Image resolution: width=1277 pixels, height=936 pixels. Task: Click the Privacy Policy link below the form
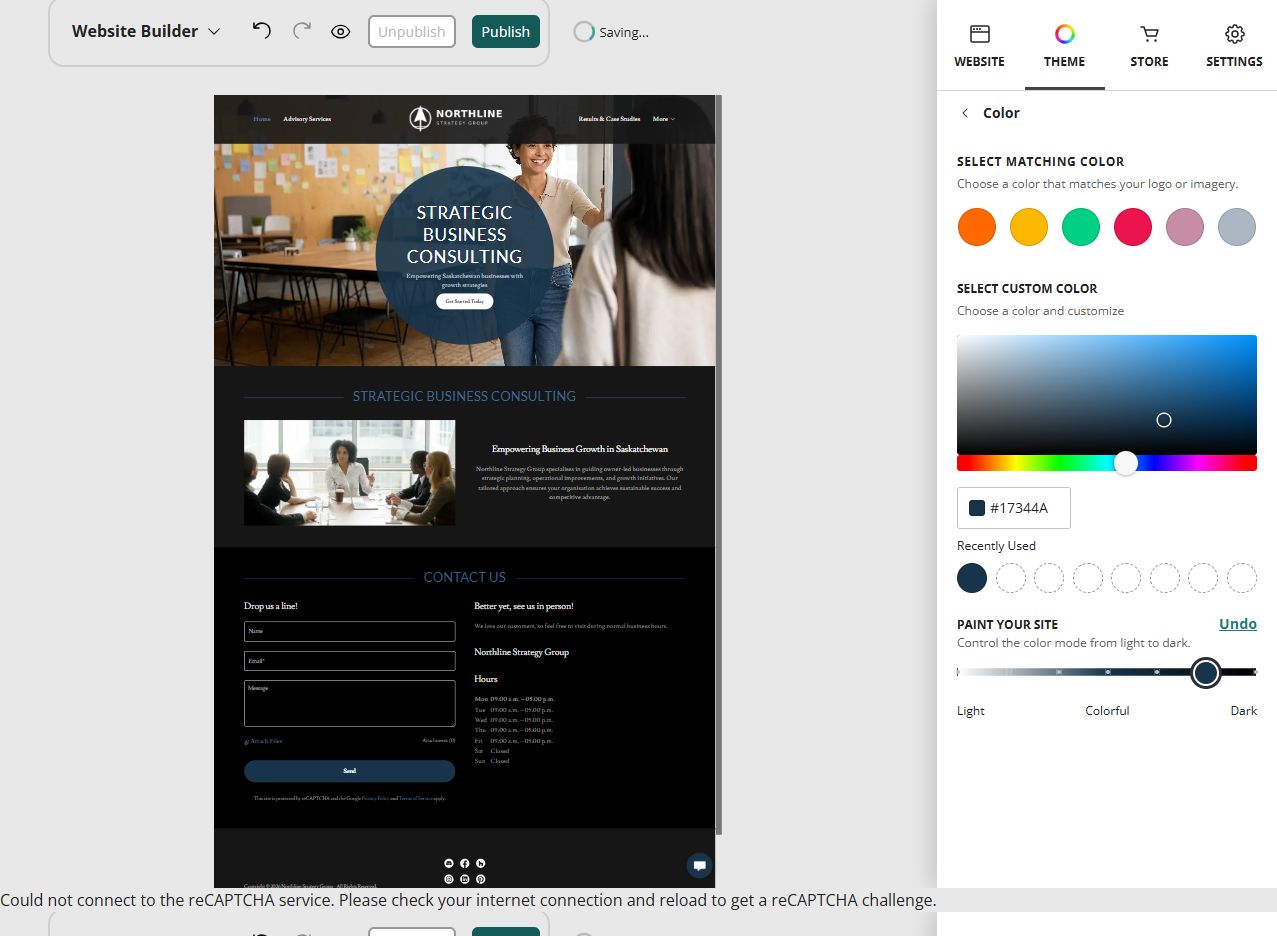click(376, 798)
